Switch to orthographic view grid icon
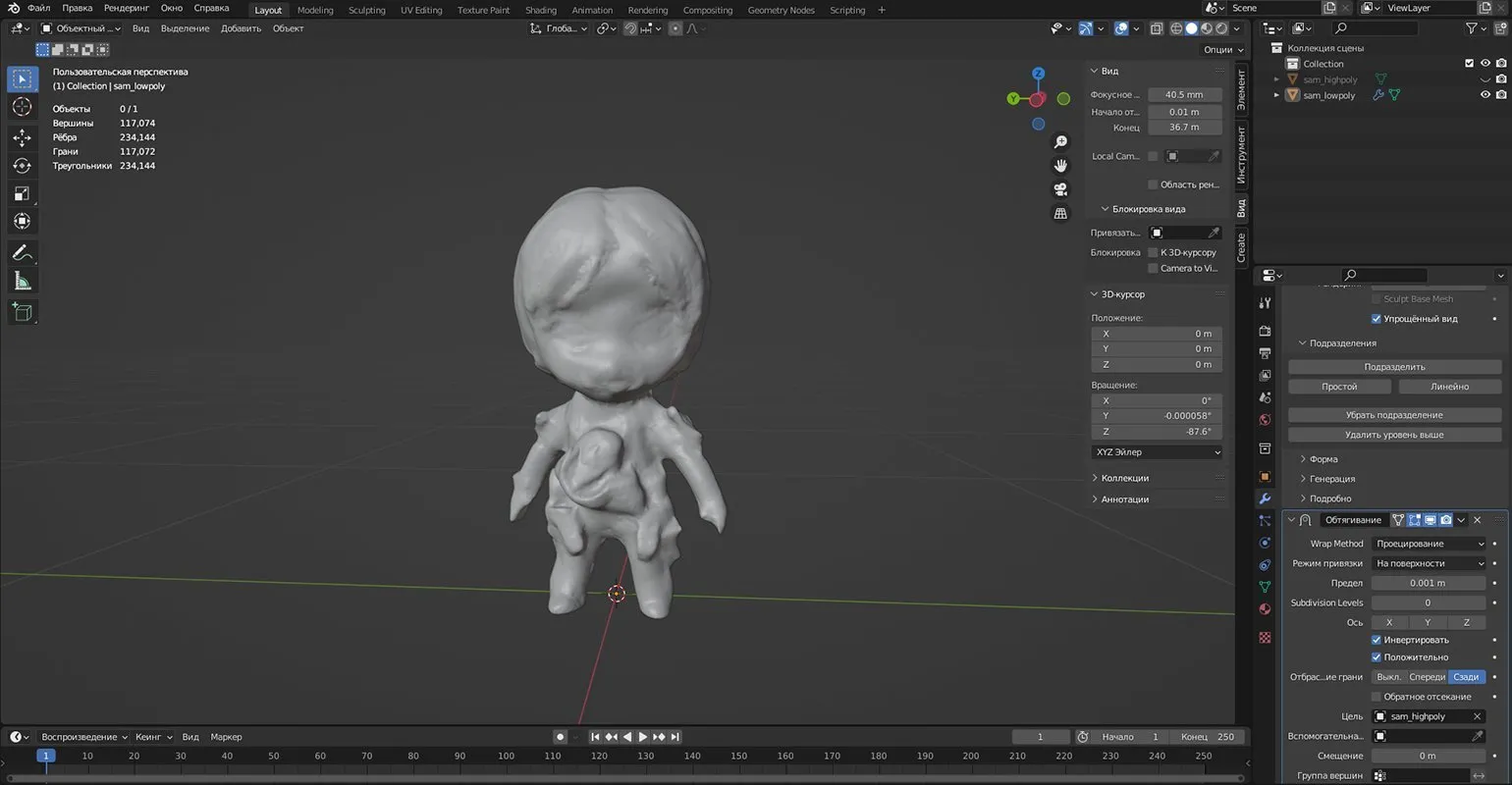The height and width of the screenshot is (785, 1512). click(1060, 213)
